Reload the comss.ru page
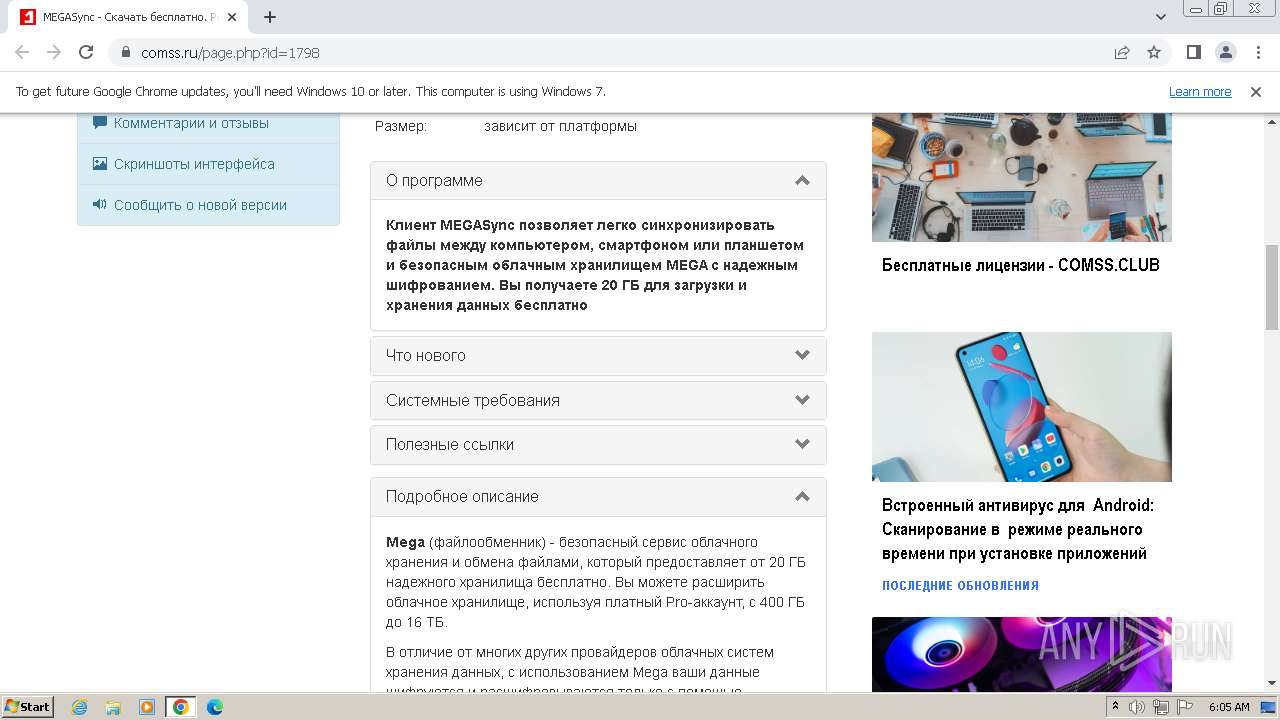 point(86,52)
